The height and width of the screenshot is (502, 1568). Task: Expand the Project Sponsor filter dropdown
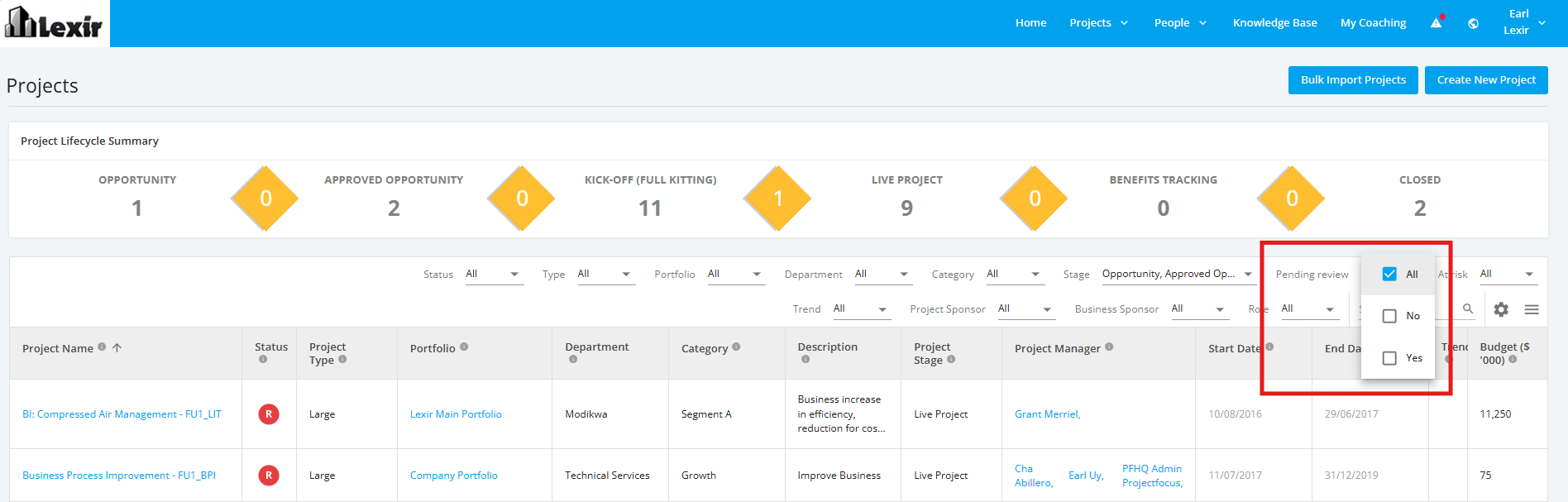coord(1026,309)
